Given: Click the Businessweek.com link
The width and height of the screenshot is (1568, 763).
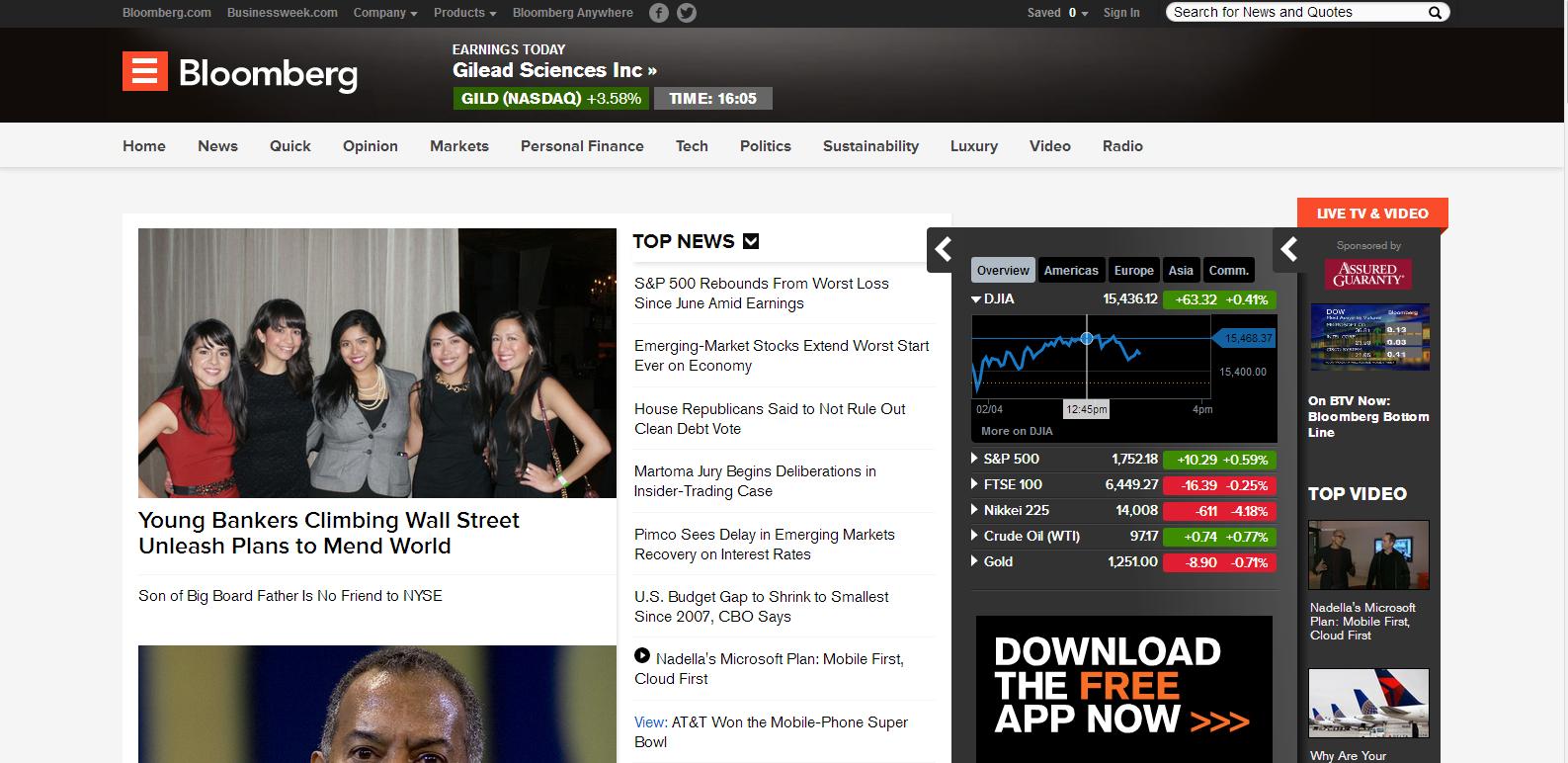Looking at the screenshot, I should pos(283,13).
